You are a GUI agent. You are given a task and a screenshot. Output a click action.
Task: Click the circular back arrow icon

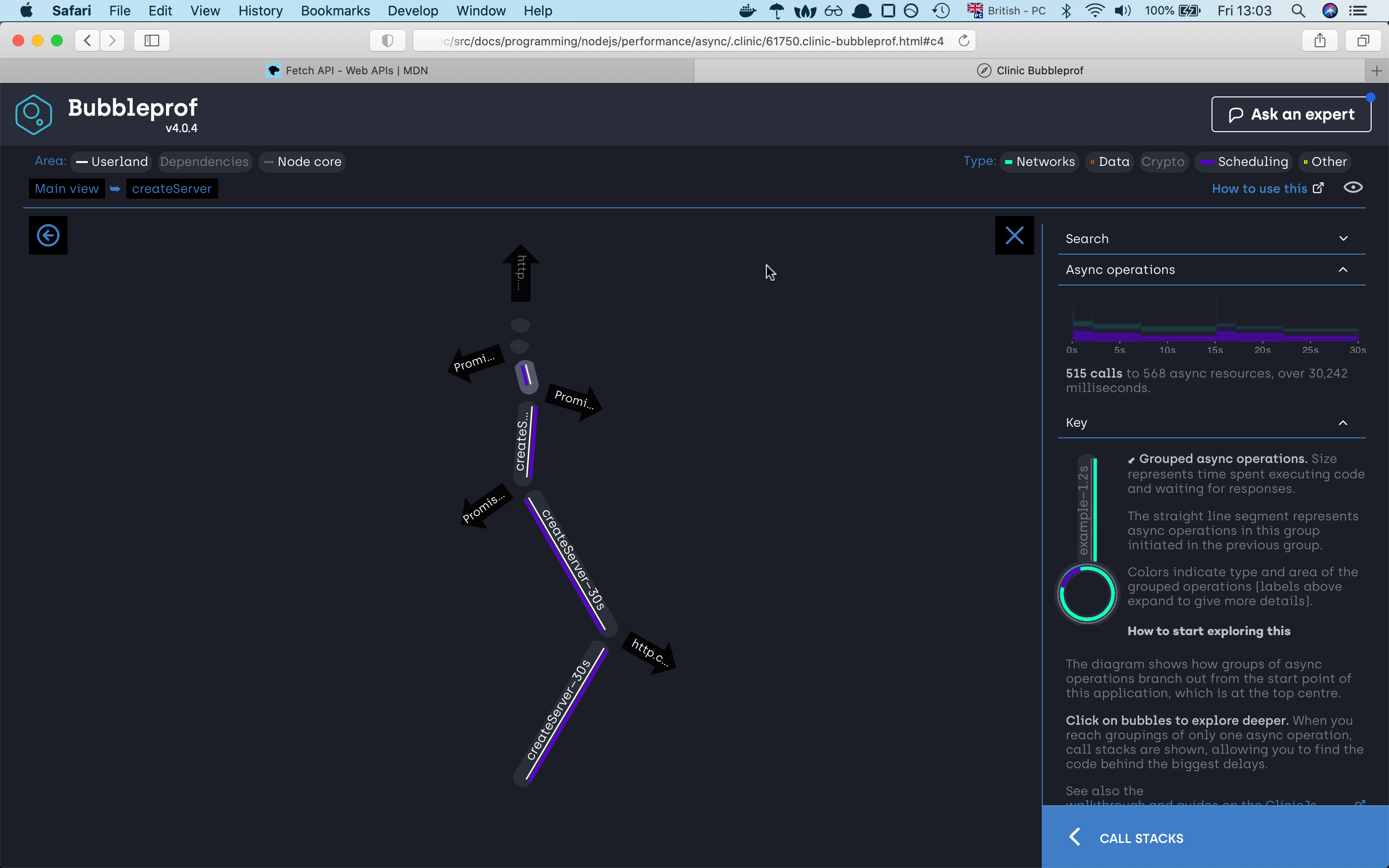[x=48, y=235]
